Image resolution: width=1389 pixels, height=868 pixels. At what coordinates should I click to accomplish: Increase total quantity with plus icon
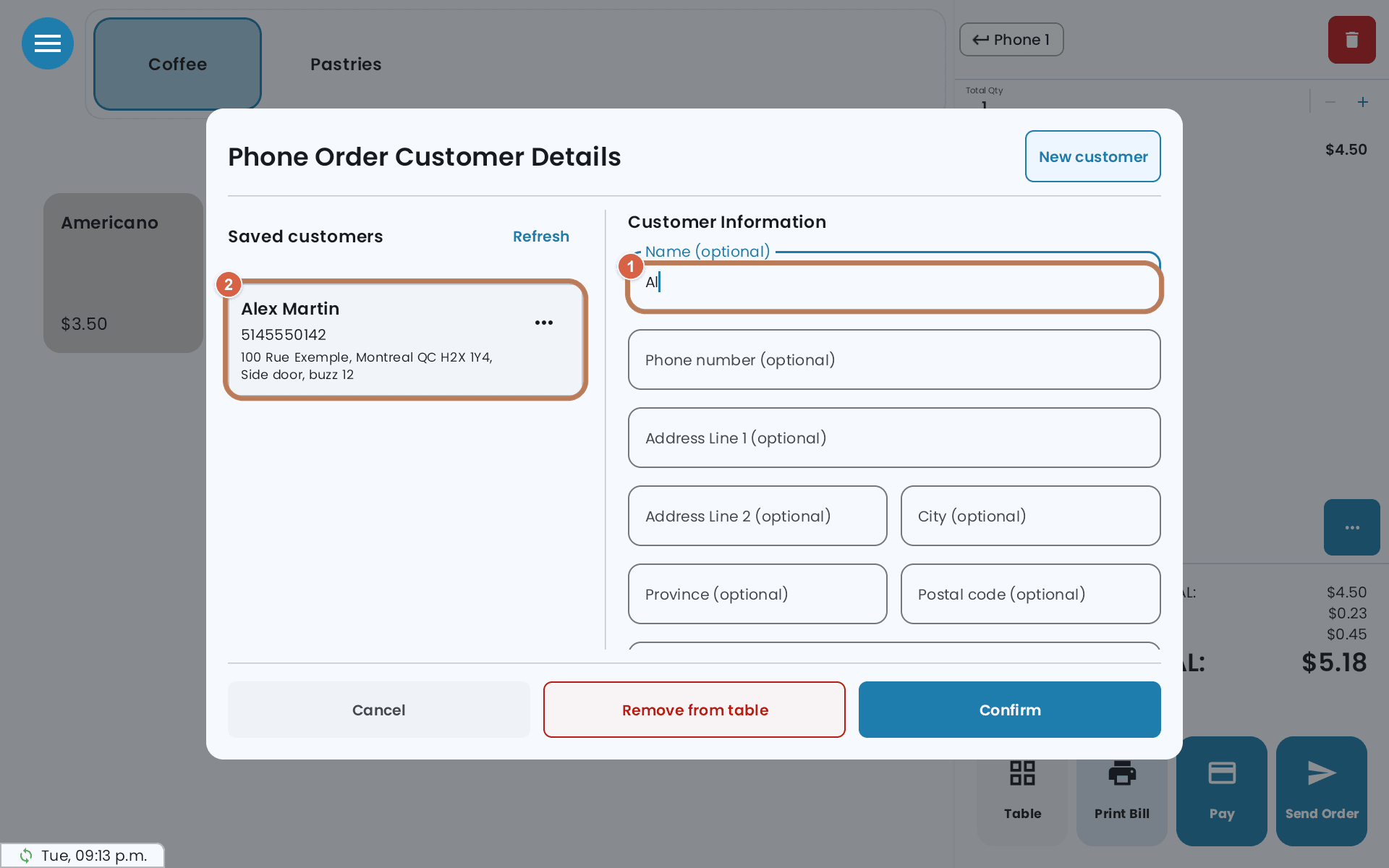pyautogui.click(x=1363, y=102)
